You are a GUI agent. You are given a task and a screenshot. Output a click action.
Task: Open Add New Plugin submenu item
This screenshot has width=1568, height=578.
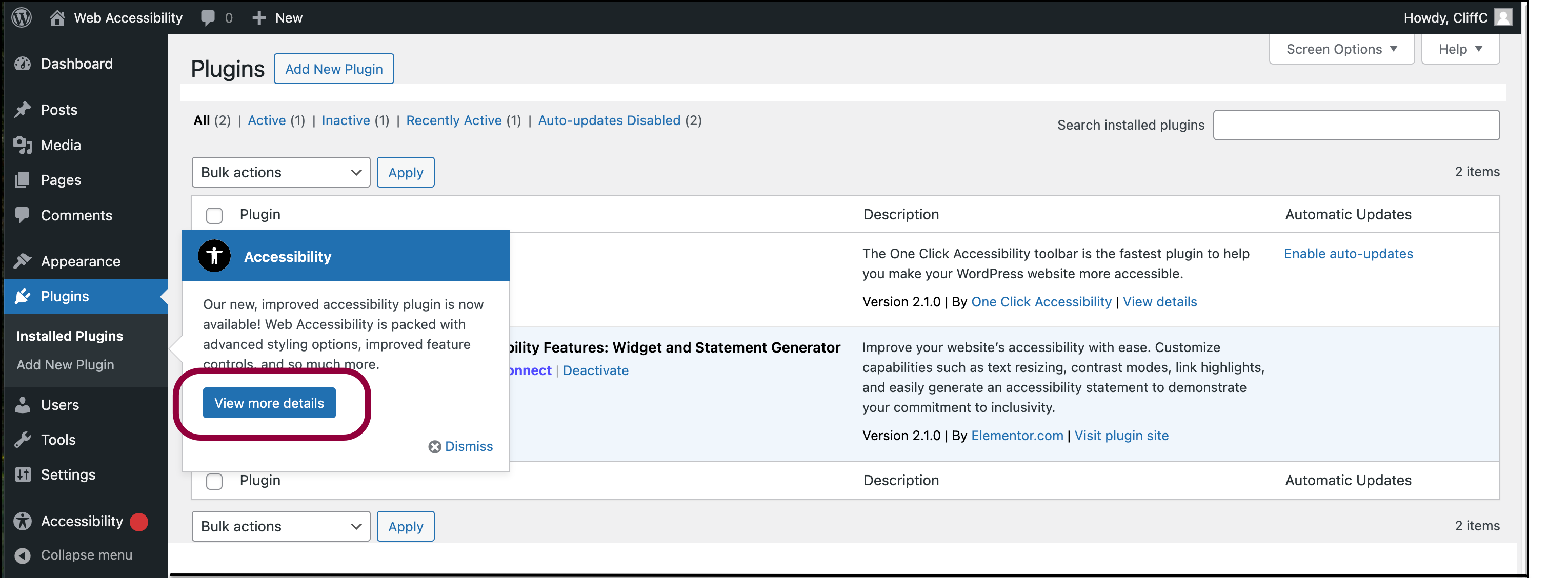click(x=65, y=364)
